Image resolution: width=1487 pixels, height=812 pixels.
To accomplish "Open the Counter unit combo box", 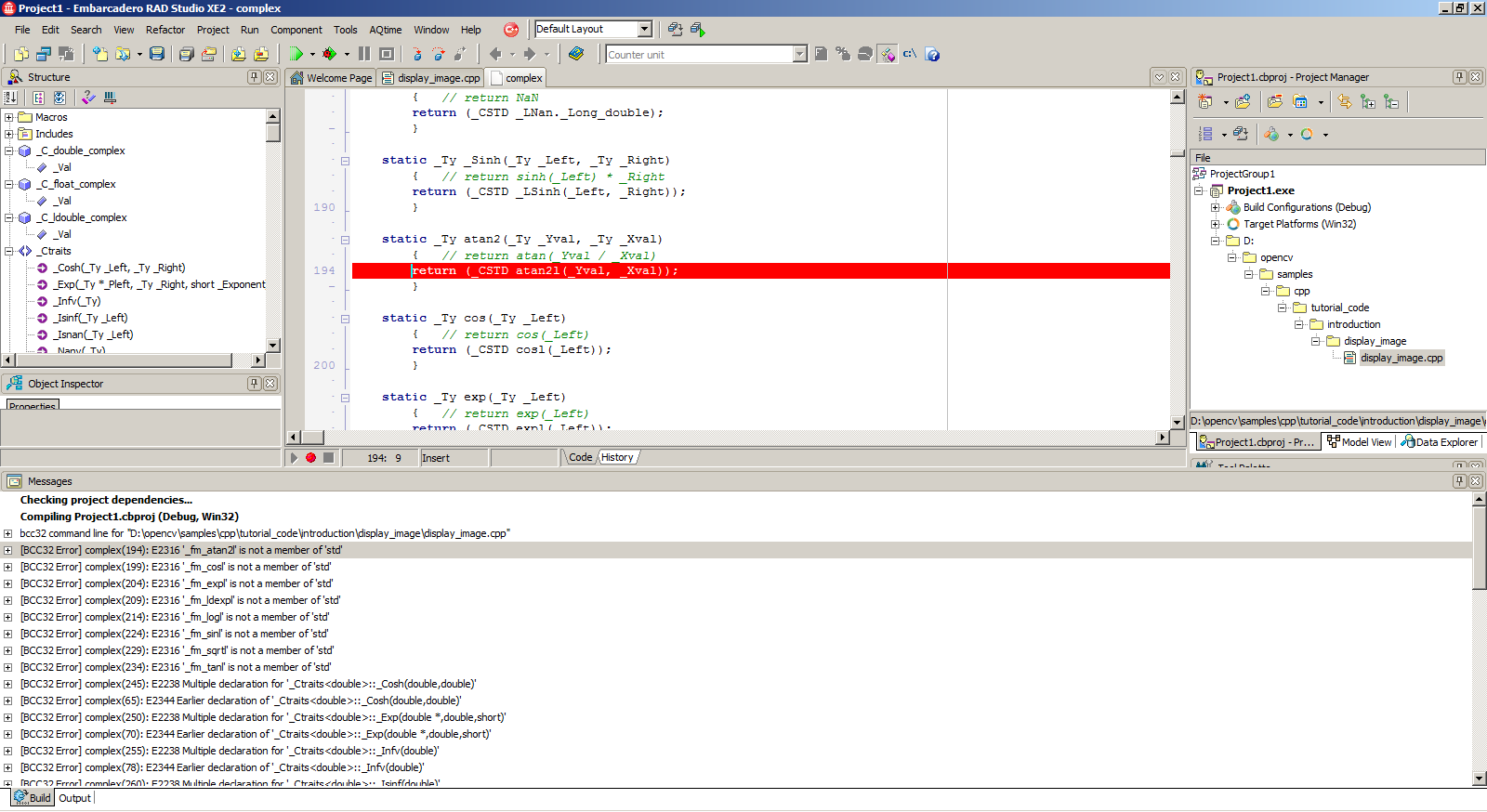I will tap(800, 55).
